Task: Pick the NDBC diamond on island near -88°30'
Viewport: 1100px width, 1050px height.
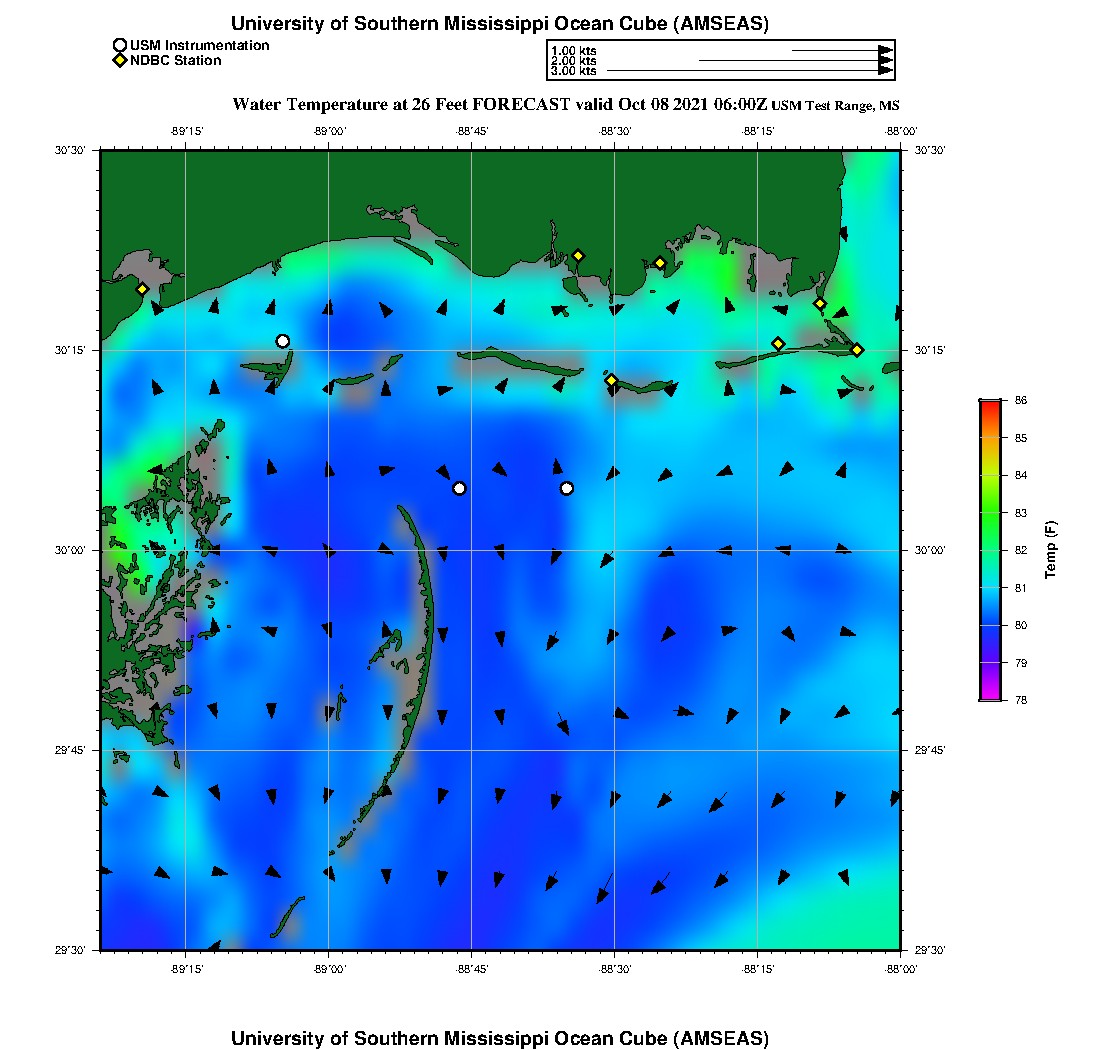Action: (611, 380)
